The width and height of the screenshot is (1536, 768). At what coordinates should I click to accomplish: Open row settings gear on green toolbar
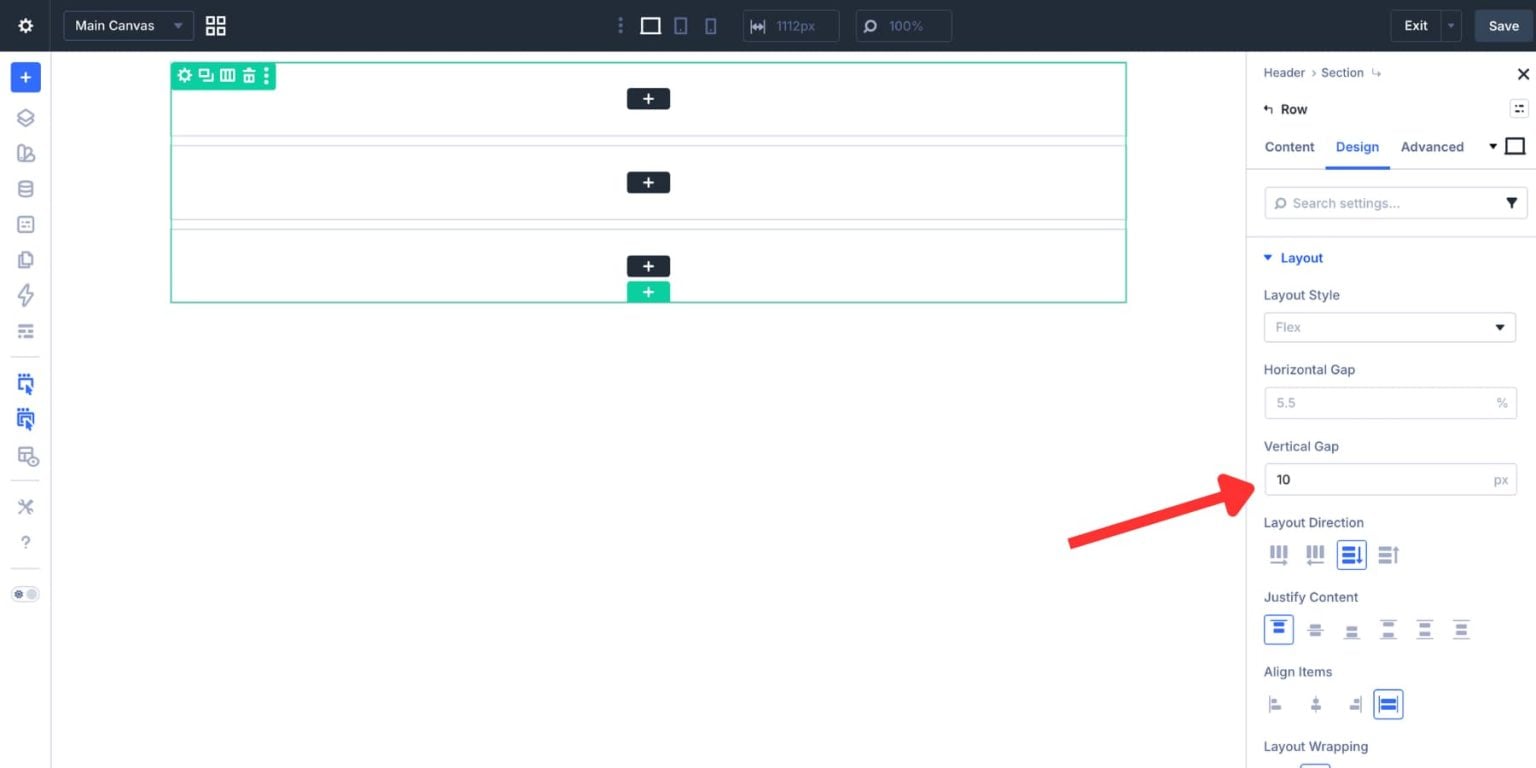[x=184, y=75]
